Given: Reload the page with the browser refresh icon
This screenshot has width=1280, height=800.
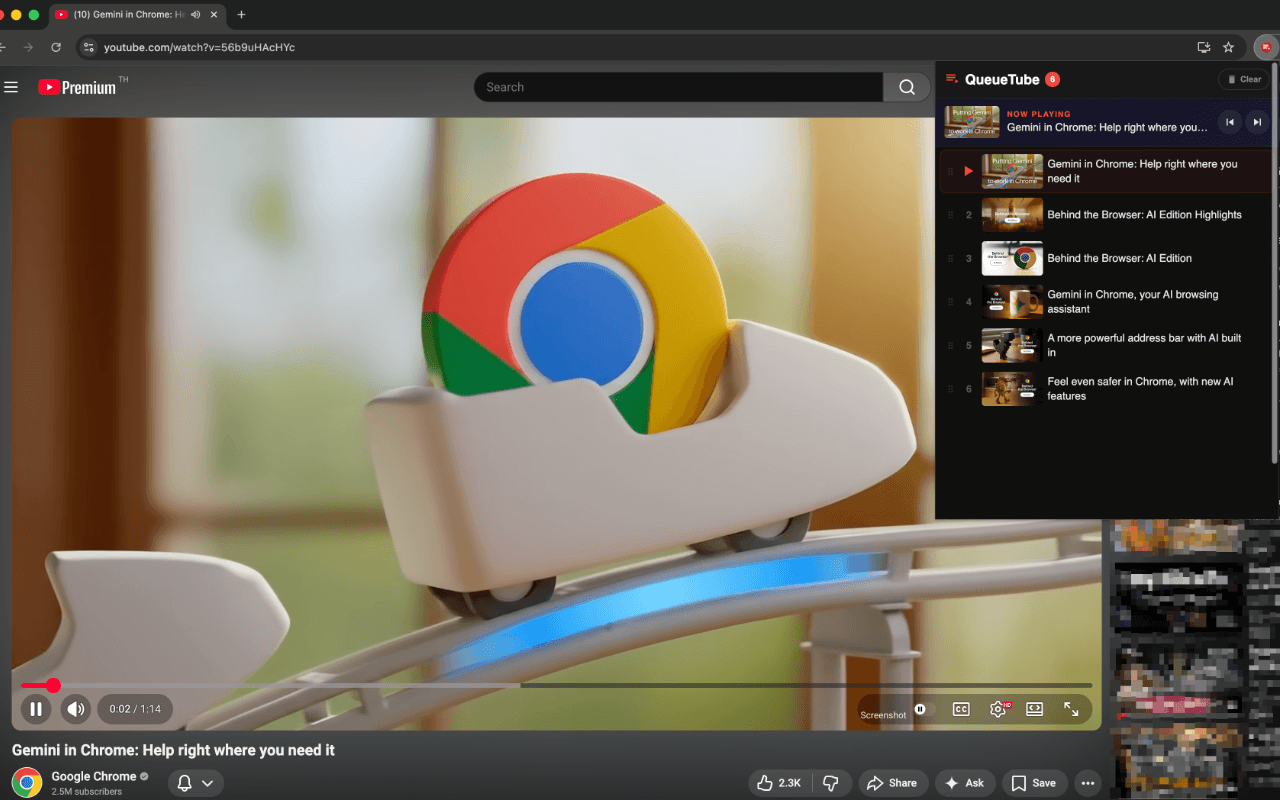Looking at the screenshot, I should [x=56, y=47].
